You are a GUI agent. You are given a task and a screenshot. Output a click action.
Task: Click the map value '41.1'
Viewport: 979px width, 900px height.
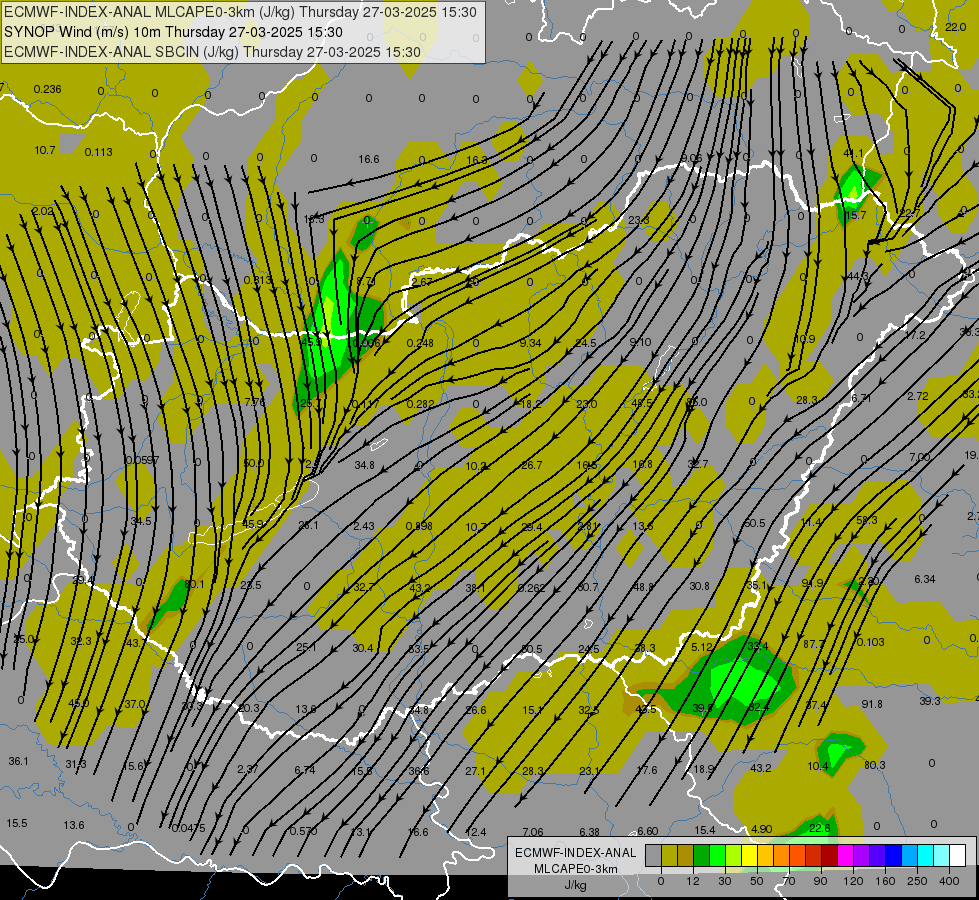(854, 153)
